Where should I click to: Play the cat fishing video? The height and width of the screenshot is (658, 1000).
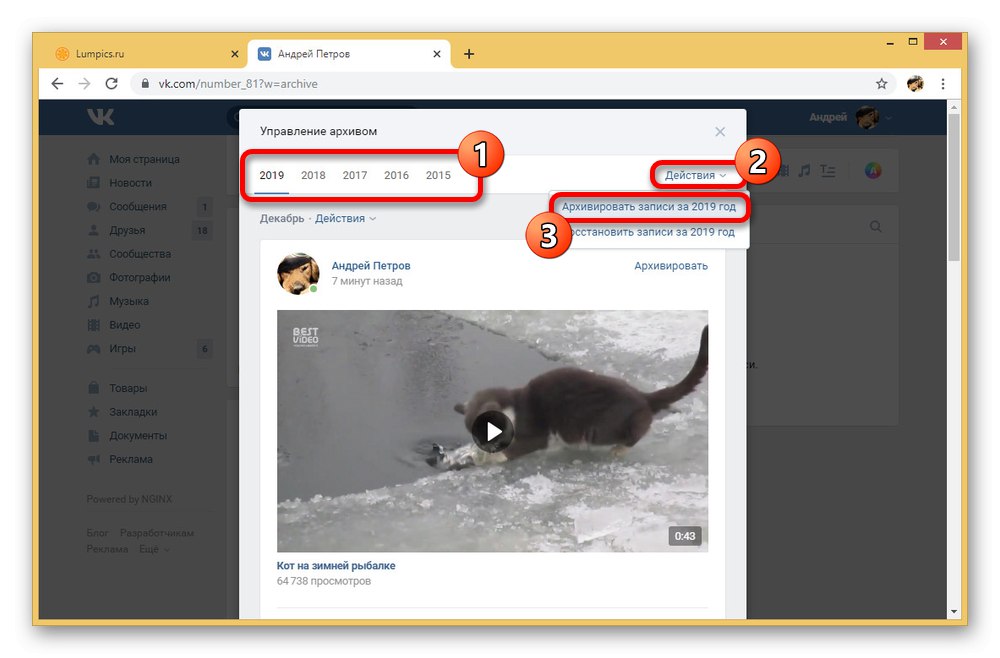(x=492, y=432)
